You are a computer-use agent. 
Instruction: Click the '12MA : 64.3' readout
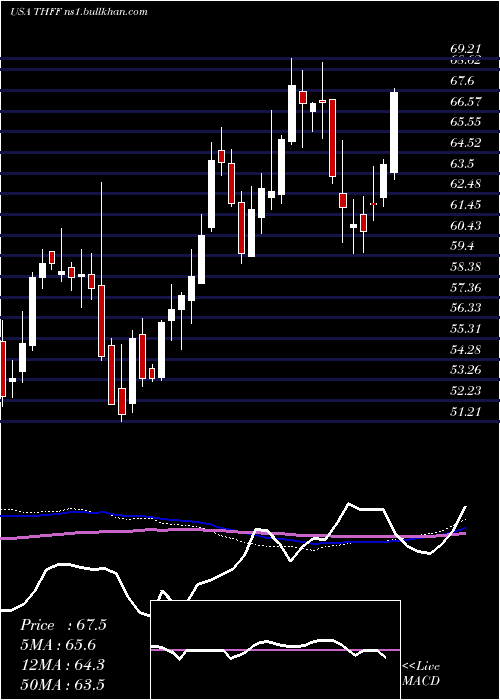coord(62,665)
